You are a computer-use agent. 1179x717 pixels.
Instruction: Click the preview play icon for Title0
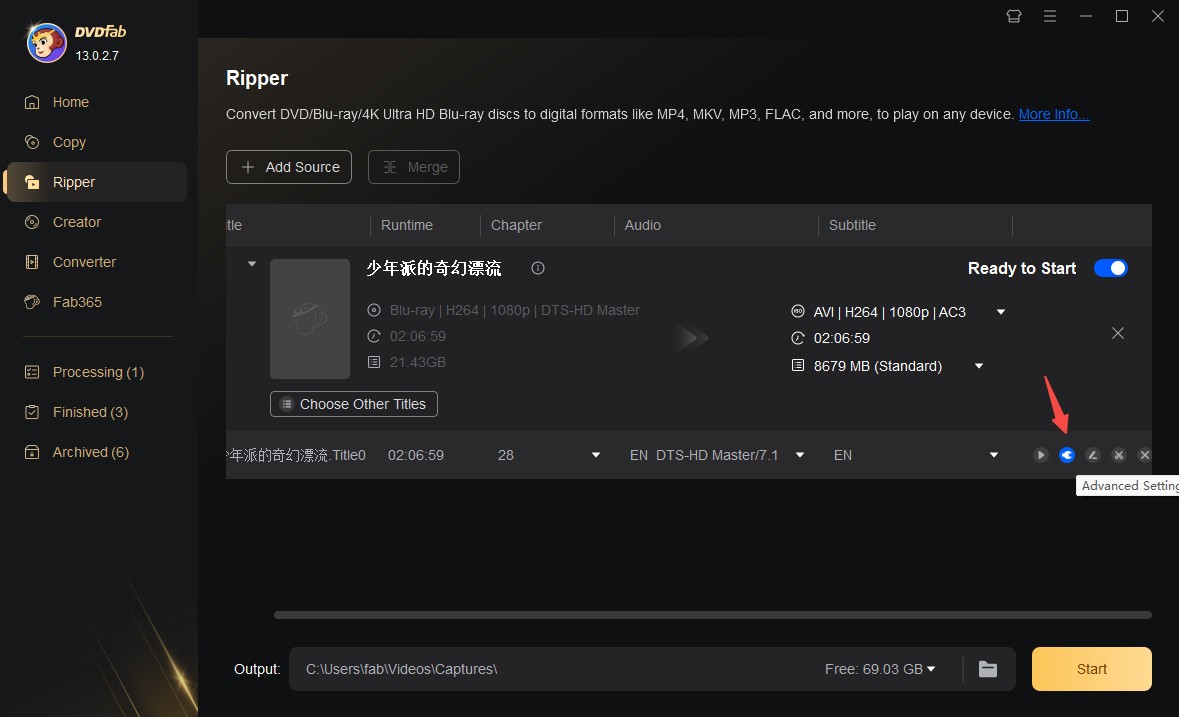pos(1041,455)
